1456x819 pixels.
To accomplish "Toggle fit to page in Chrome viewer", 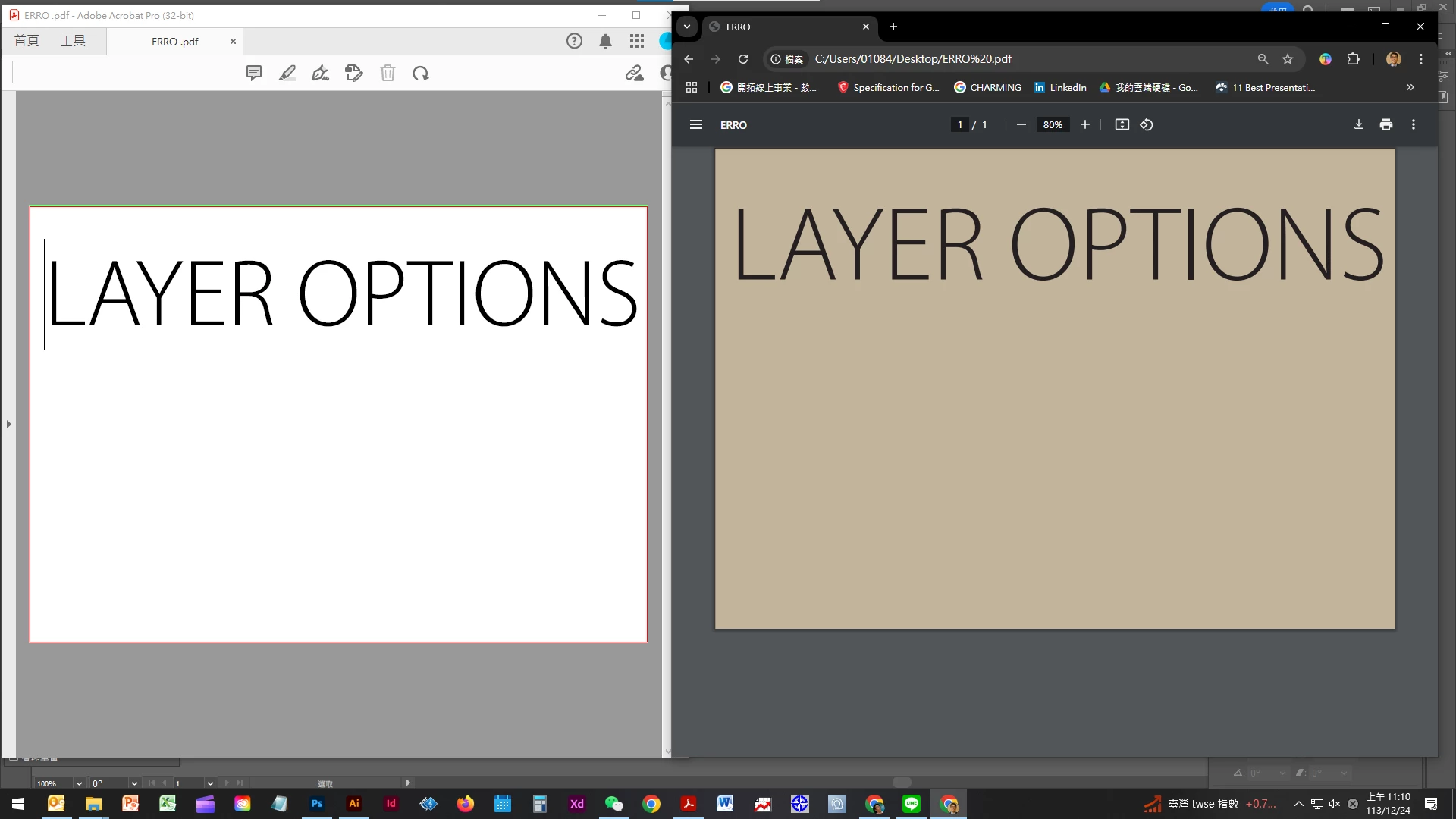I will tap(1122, 124).
